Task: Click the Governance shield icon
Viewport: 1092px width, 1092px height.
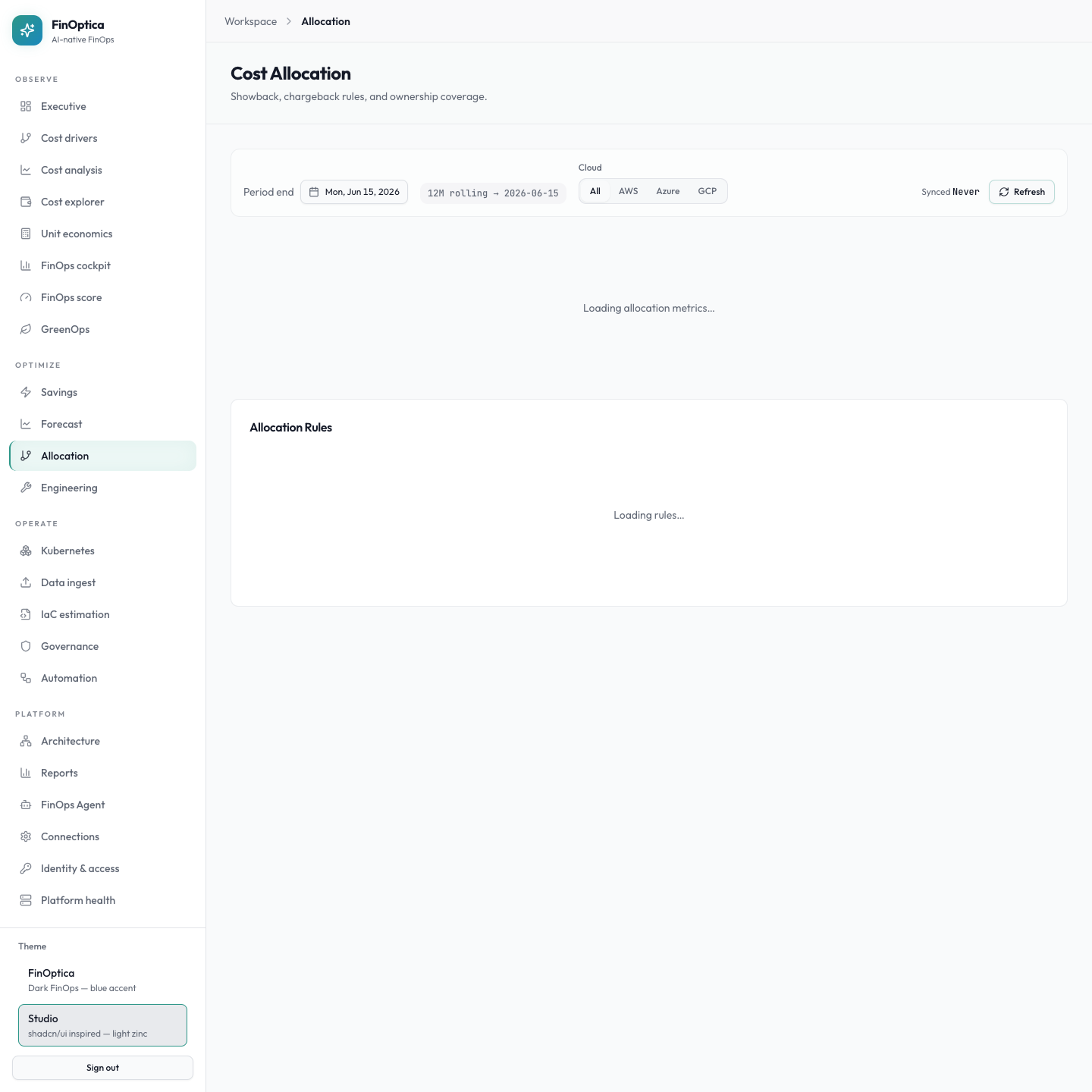Action: [x=26, y=646]
